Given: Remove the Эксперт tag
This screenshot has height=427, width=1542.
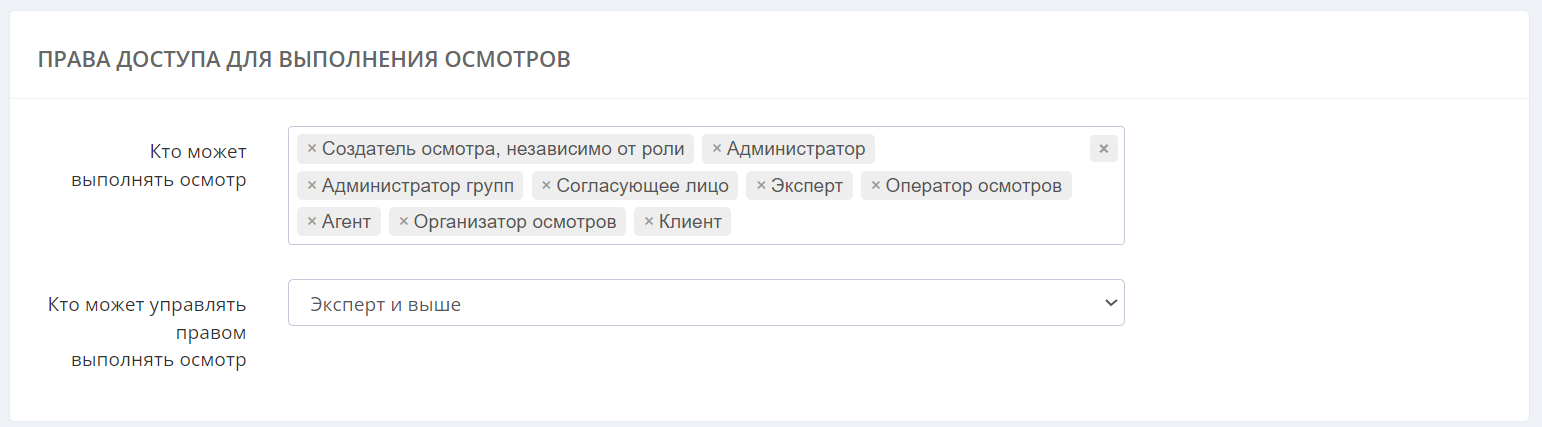Looking at the screenshot, I should [761, 185].
